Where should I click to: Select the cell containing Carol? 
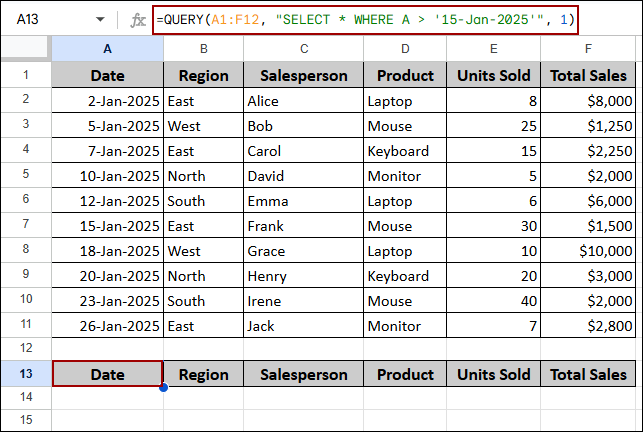(303, 151)
